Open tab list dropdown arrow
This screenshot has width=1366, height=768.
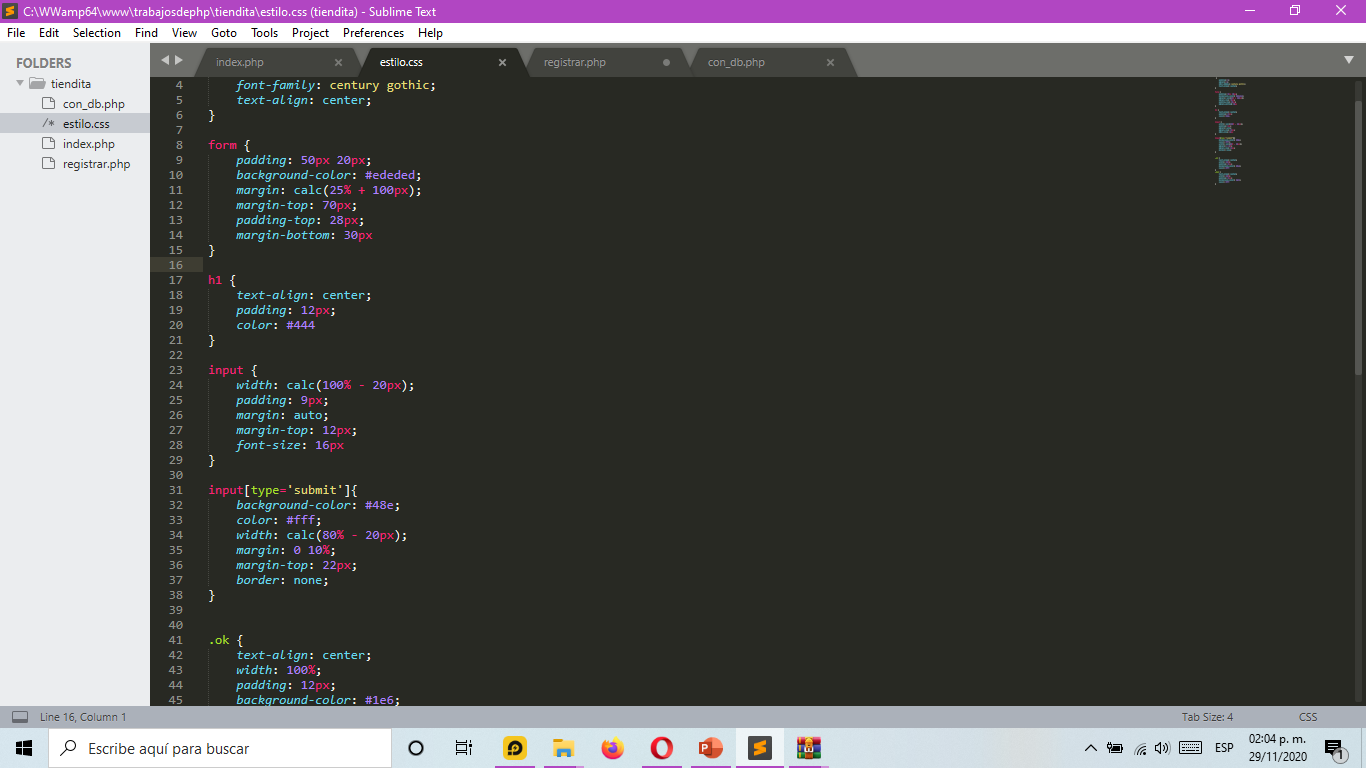1349,60
